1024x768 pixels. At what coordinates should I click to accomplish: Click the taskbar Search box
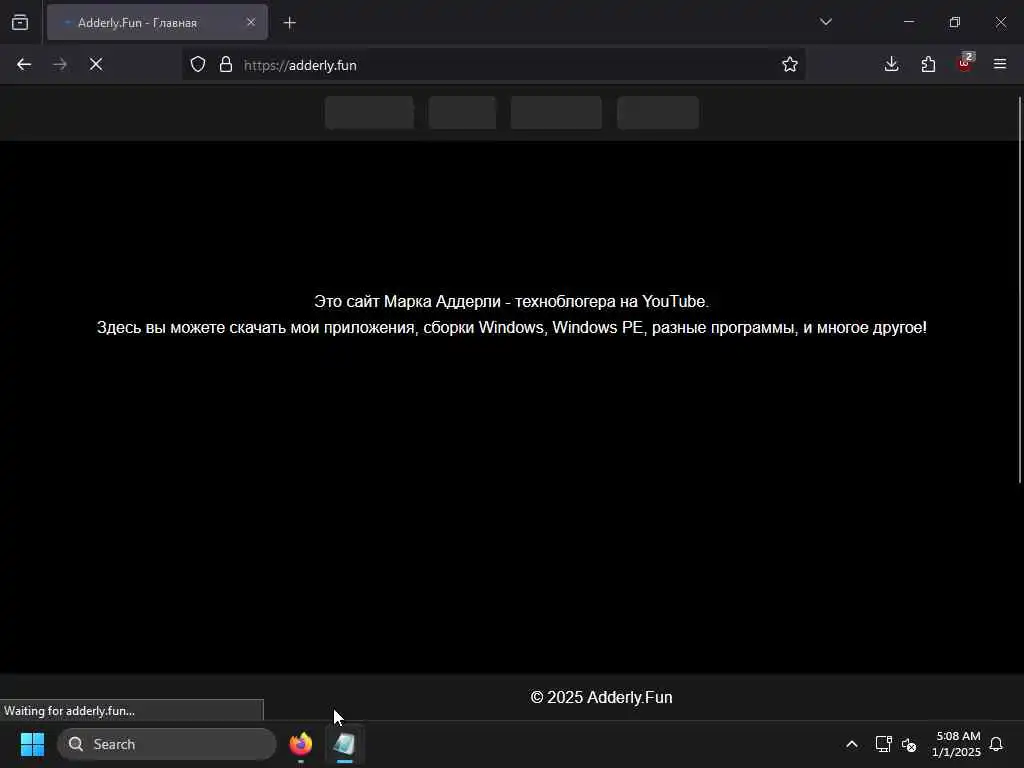coord(167,744)
